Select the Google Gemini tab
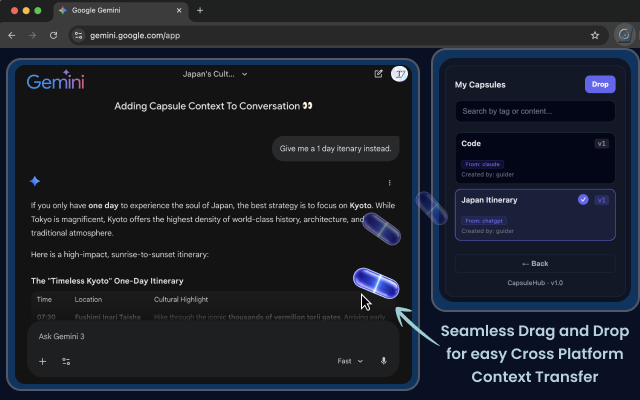This screenshot has height=400, width=640. pyautogui.click(x=120, y=11)
